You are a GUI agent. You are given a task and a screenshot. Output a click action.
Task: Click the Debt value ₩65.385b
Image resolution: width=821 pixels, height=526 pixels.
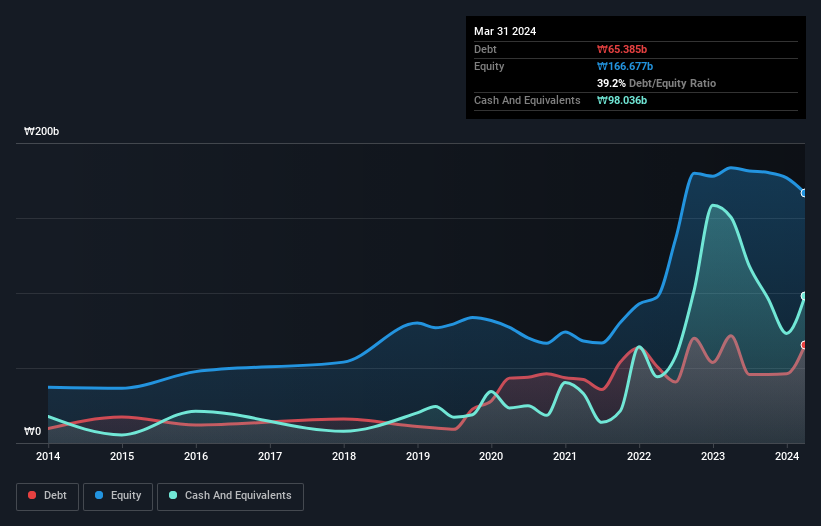click(622, 49)
